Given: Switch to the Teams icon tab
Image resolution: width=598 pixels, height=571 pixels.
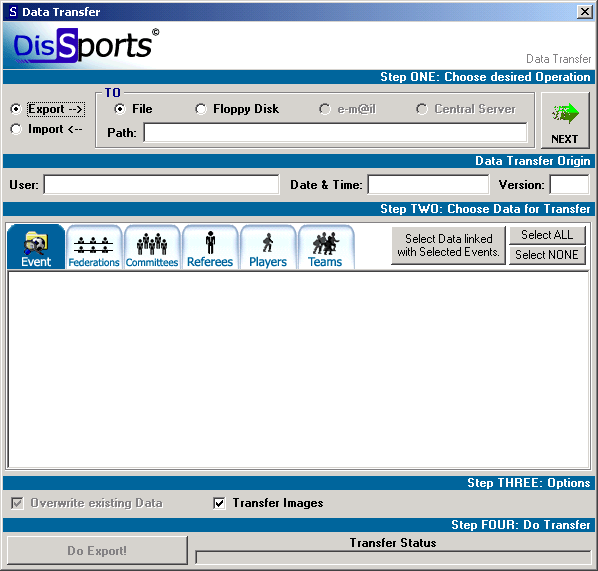Looking at the screenshot, I should [x=326, y=246].
